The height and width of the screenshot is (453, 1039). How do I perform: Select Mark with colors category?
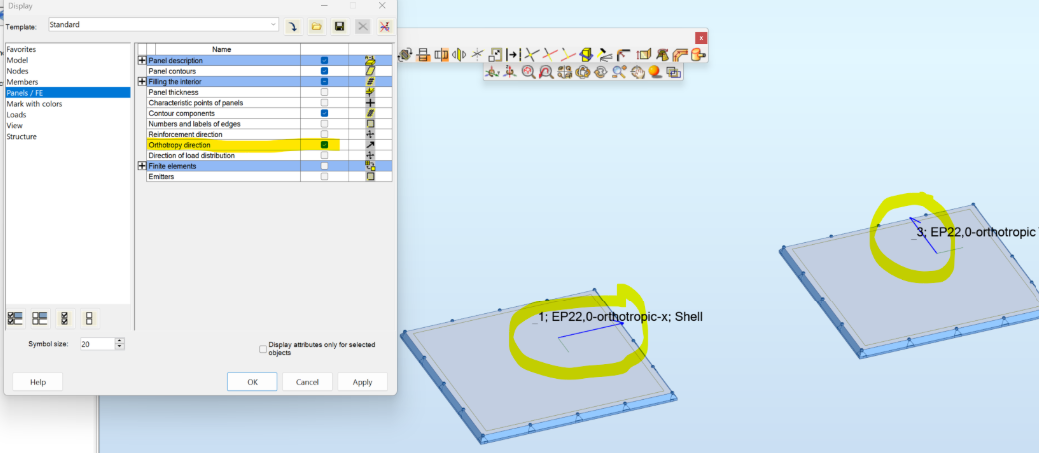point(34,104)
